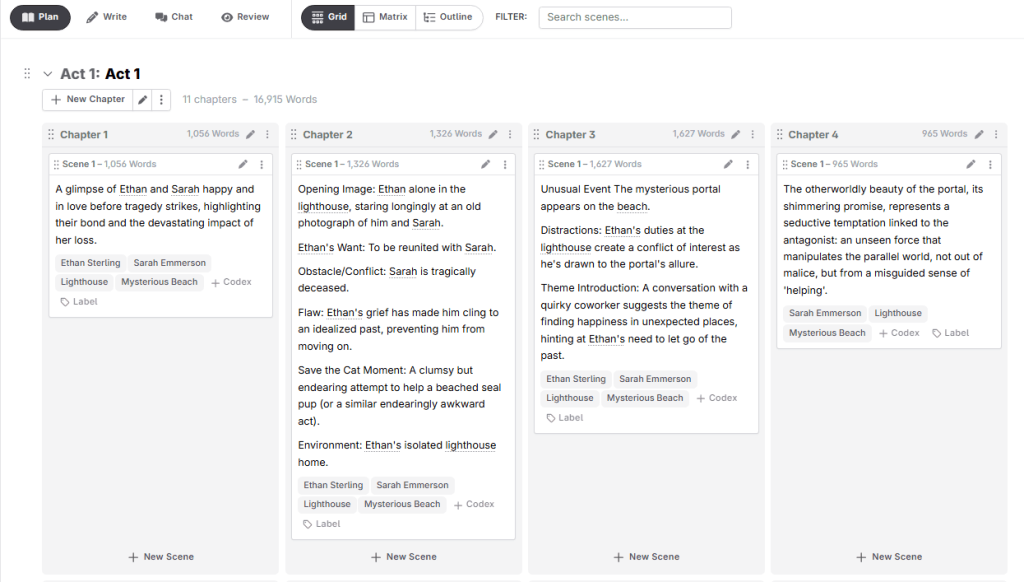Click the New Chapter button
The image size is (1024, 582).
[x=88, y=99]
